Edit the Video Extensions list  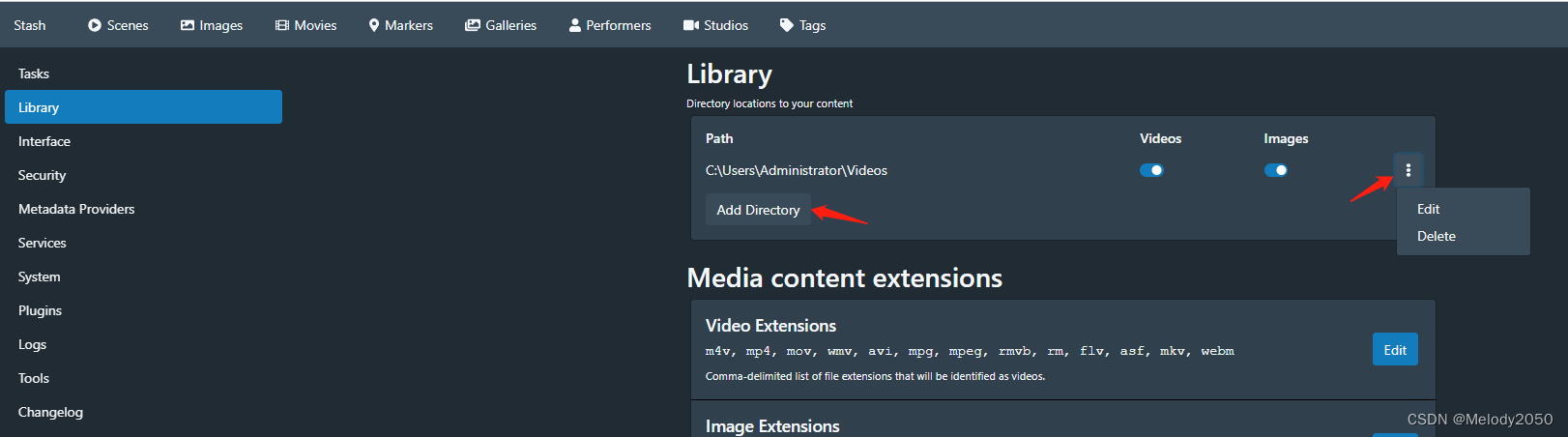click(x=1395, y=350)
